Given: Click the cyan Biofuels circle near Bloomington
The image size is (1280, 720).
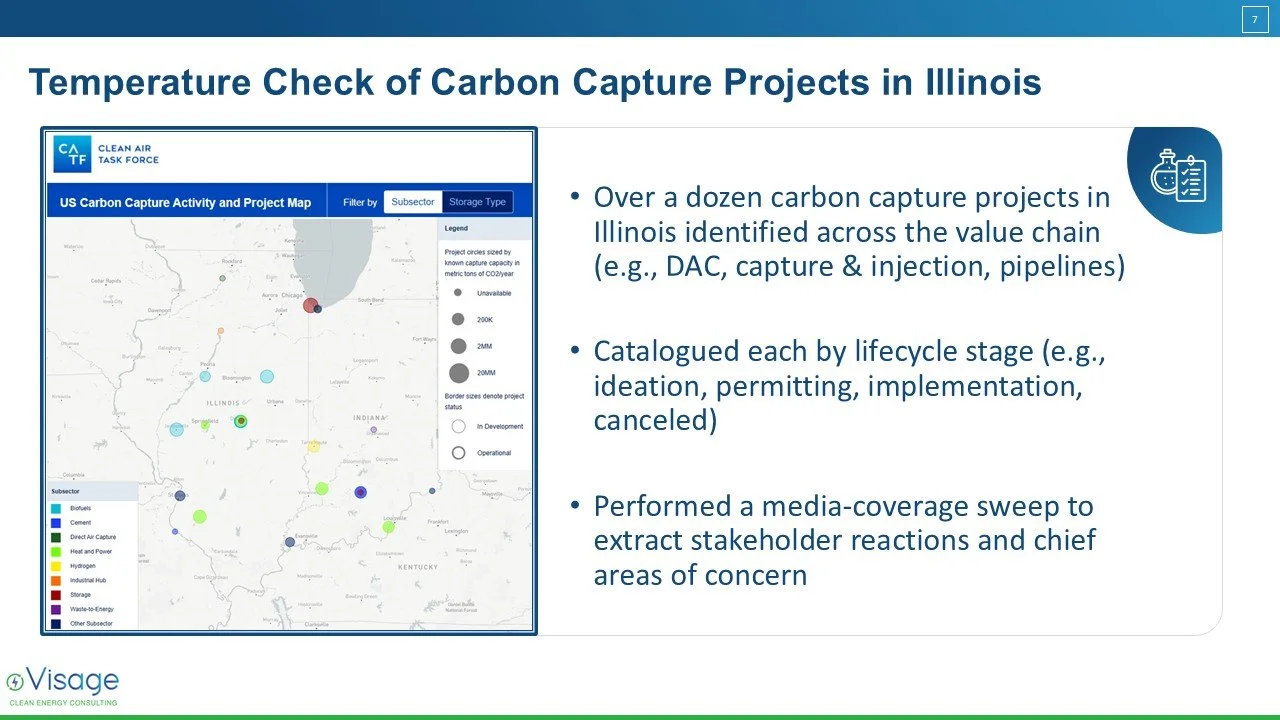Looking at the screenshot, I should click(x=267, y=377).
